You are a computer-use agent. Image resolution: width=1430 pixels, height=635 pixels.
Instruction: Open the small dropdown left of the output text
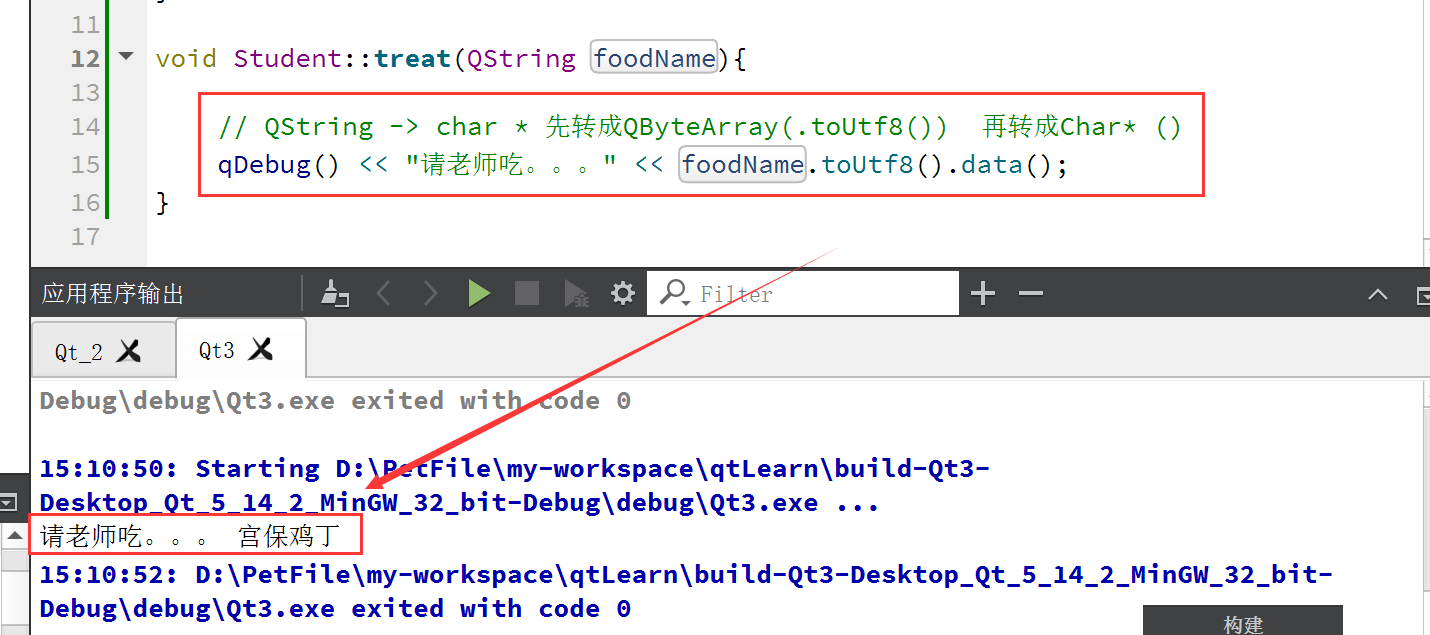[x=9, y=503]
